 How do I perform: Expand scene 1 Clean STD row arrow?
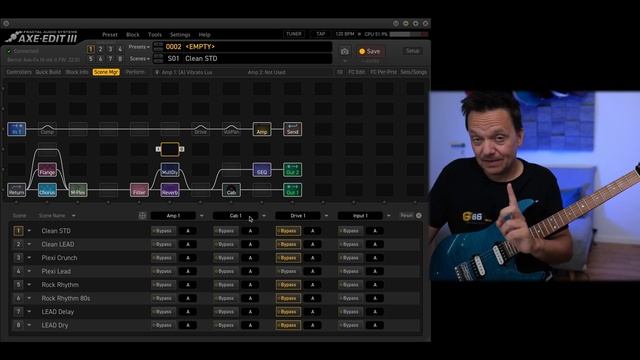point(29,231)
